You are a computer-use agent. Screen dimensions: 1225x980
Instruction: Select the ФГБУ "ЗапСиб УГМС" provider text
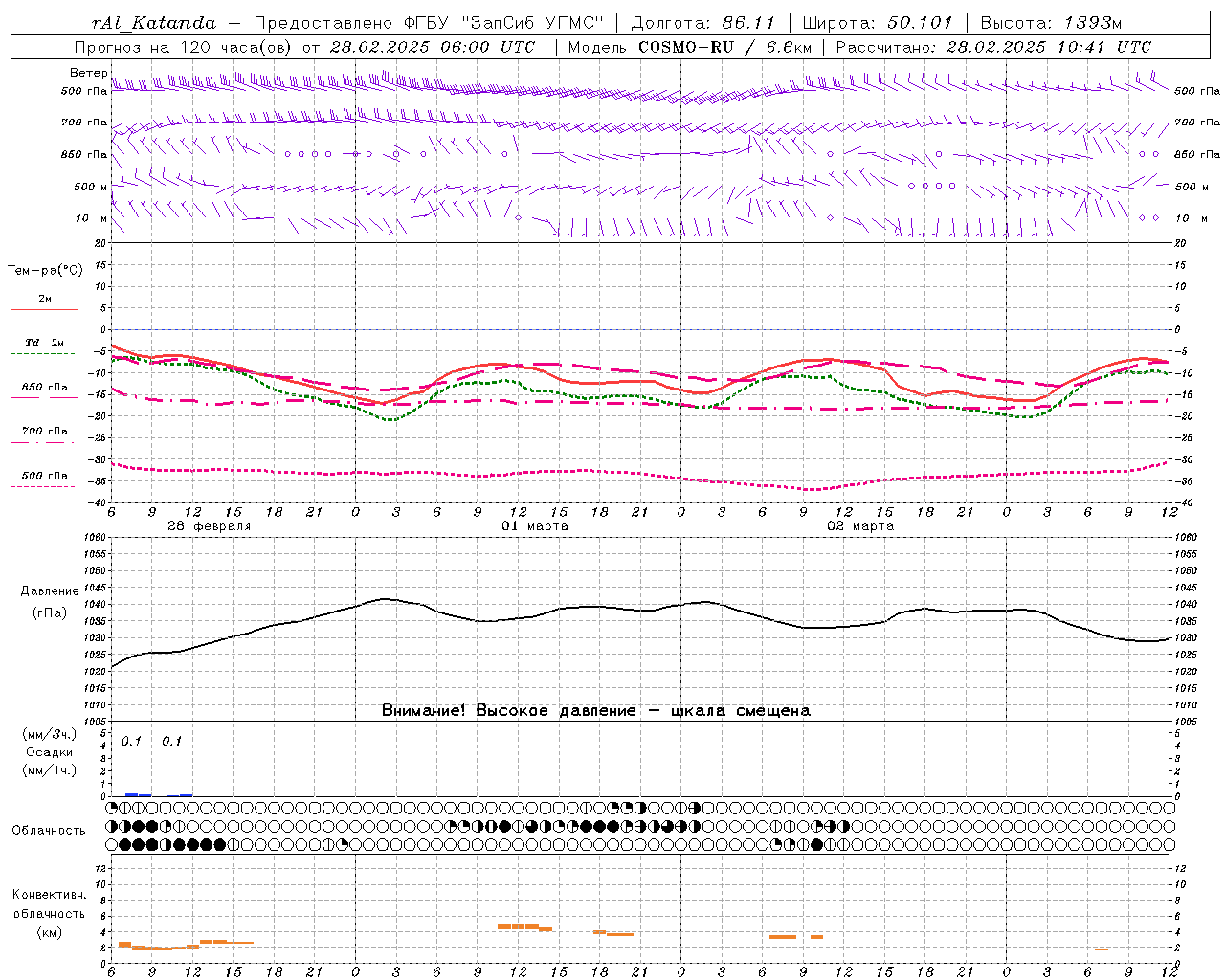pos(504,23)
